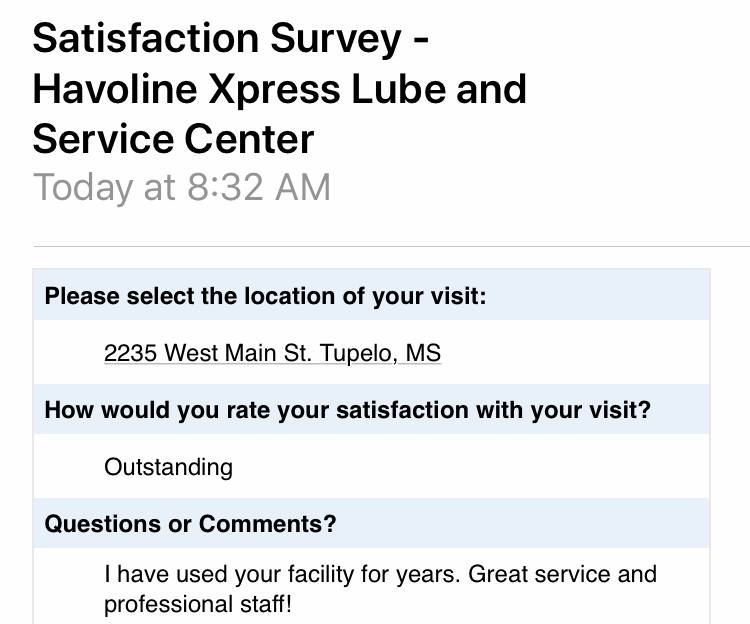The image size is (750, 624).
Task: Select the Outstanding rating answer
Action: coord(168,467)
